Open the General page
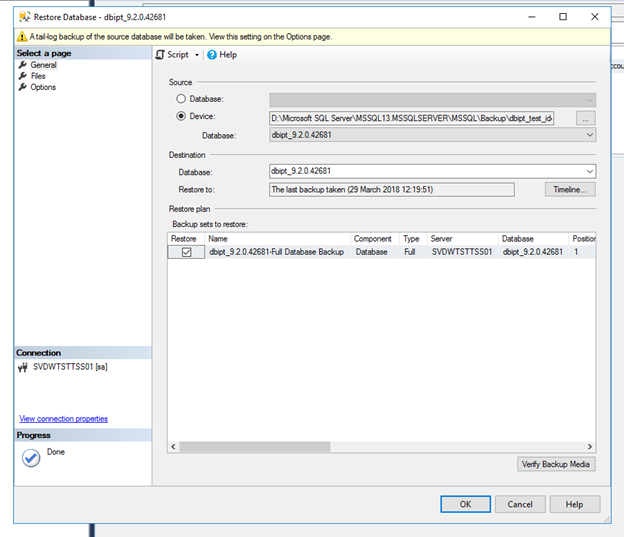 coord(43,65)
